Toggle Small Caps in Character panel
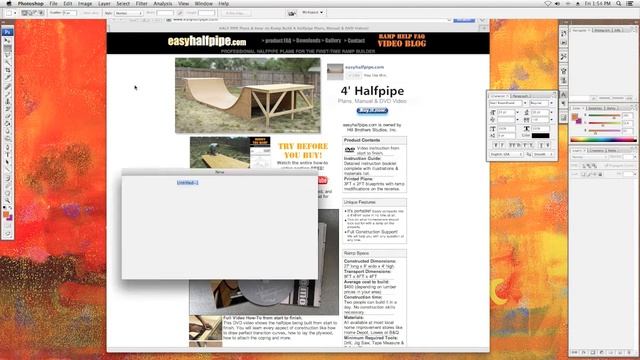This screenshot has height=360, width=640. (x=518, y=145)
